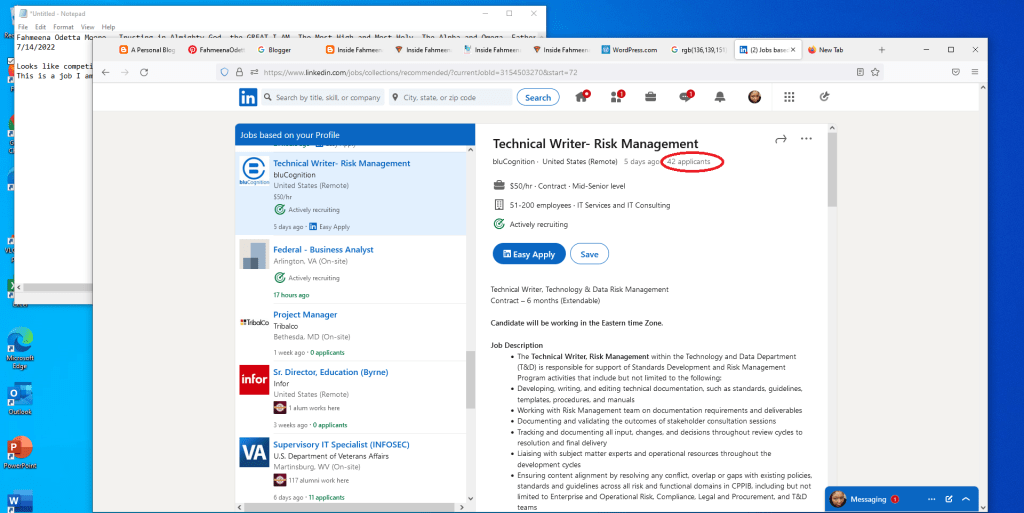Bookmark this page with star icon
Viewport: 1024px width, 513px height.
pos(873,72)
